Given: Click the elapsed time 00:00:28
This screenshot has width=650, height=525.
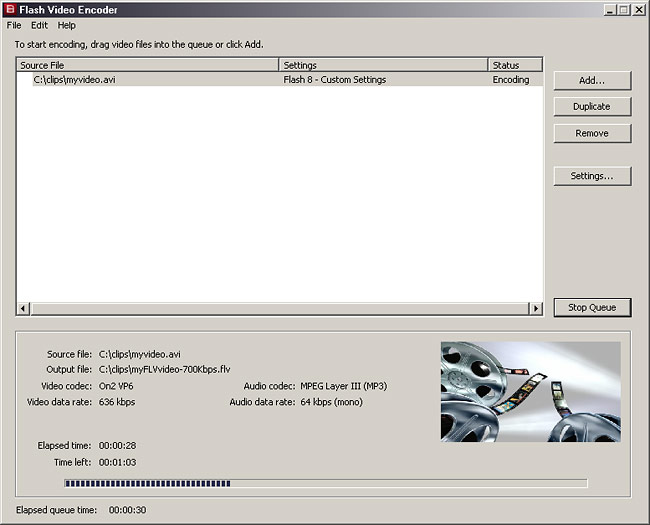Looking at the screenshot, I should point(117,445).
